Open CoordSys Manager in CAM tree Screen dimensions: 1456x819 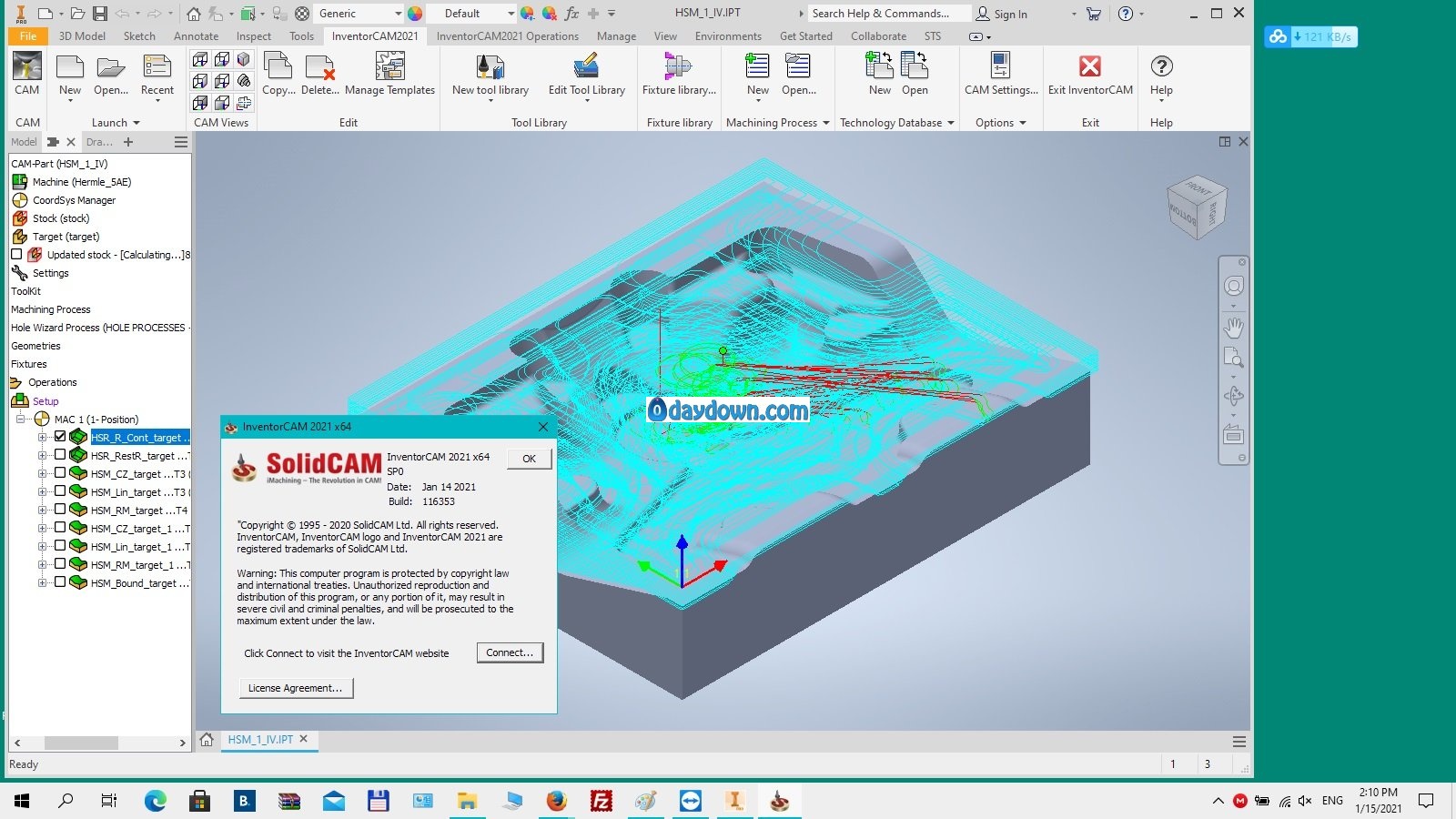(x=74, y=200)
